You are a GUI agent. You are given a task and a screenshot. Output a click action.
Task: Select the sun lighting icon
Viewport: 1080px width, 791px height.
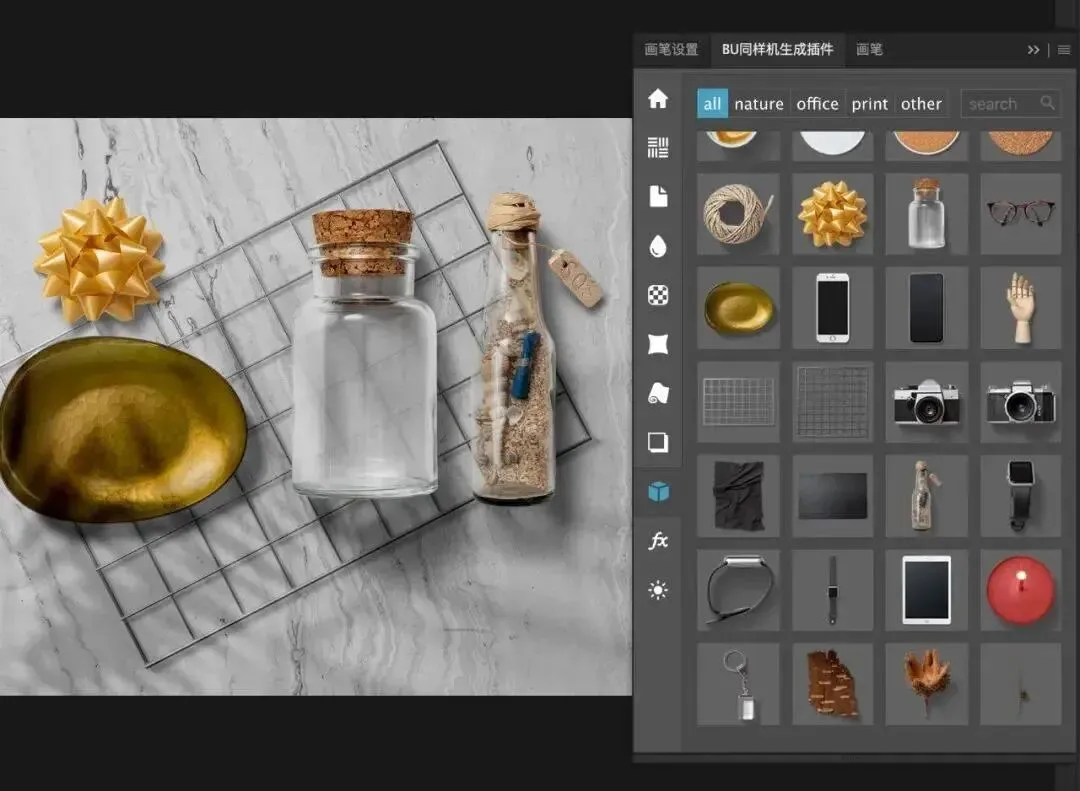pos(658,590)
